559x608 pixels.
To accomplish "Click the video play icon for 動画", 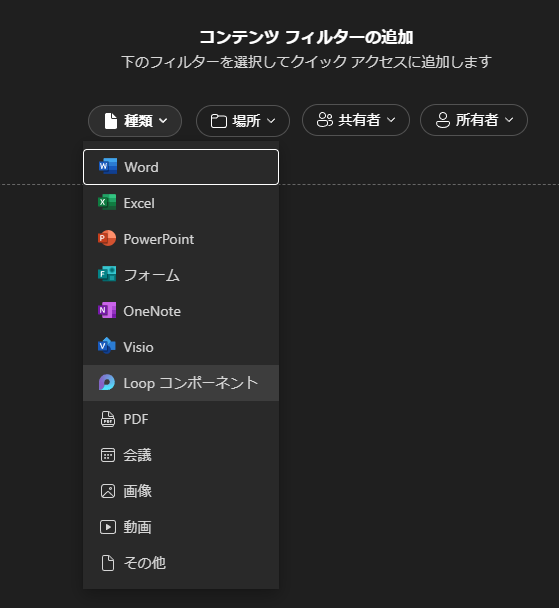I will pos(108,527).
